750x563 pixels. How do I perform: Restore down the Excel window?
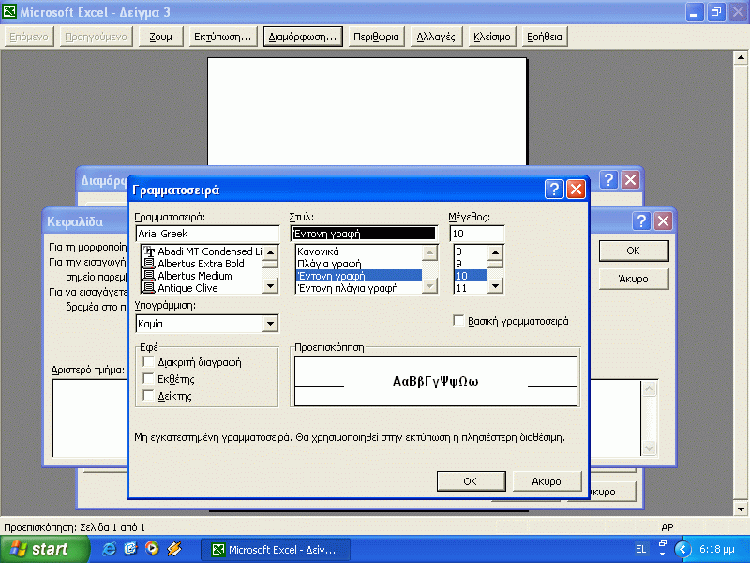pos(716,12)
